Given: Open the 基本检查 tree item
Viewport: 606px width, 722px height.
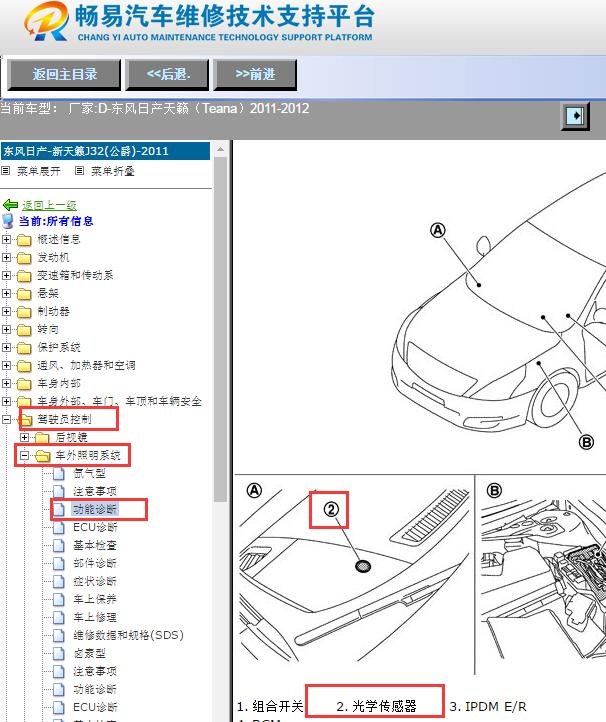Looking at the screenshot, I should click(x=95, y=546).
